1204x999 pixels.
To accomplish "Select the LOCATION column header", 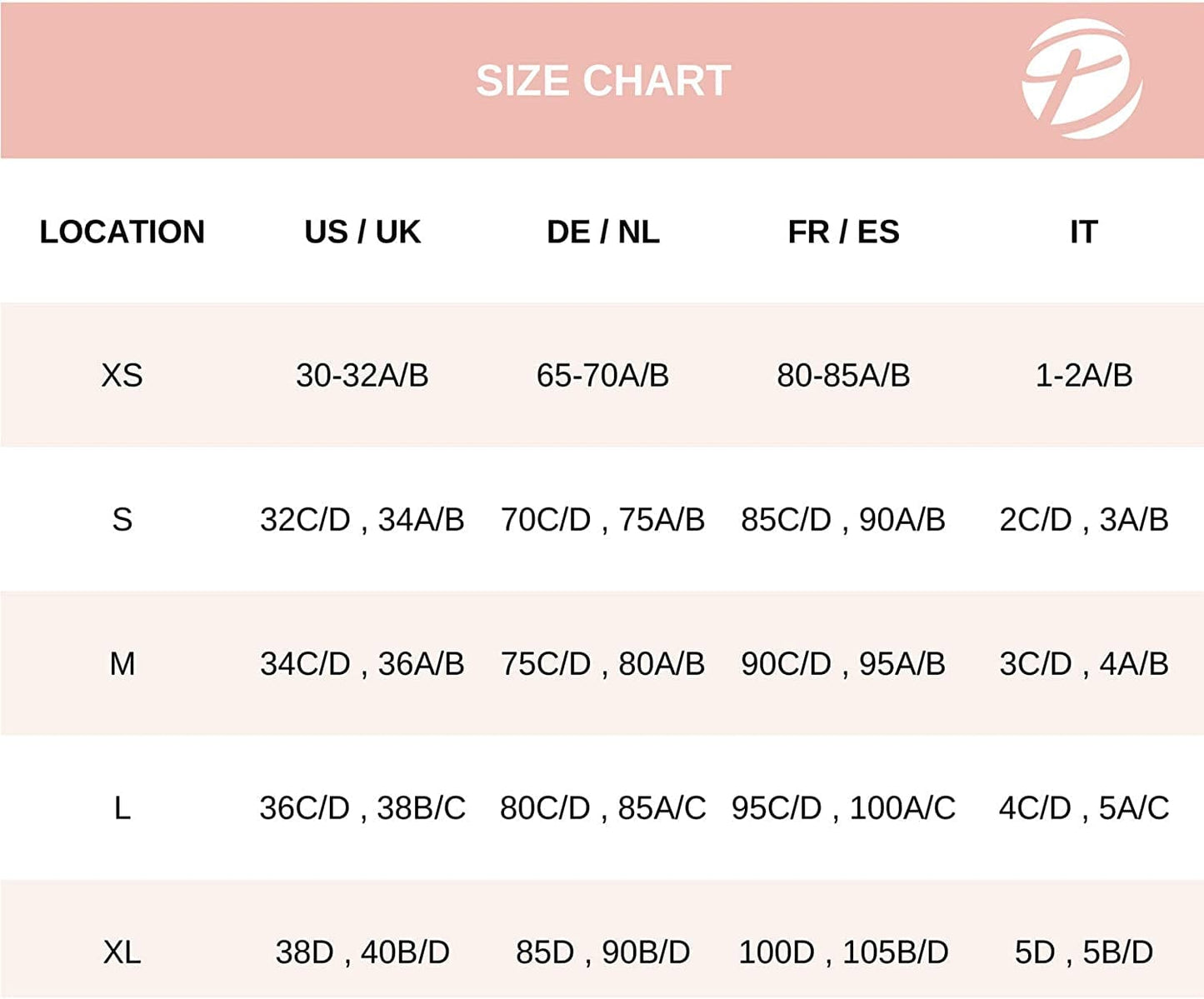I will [x=122, y=232].
